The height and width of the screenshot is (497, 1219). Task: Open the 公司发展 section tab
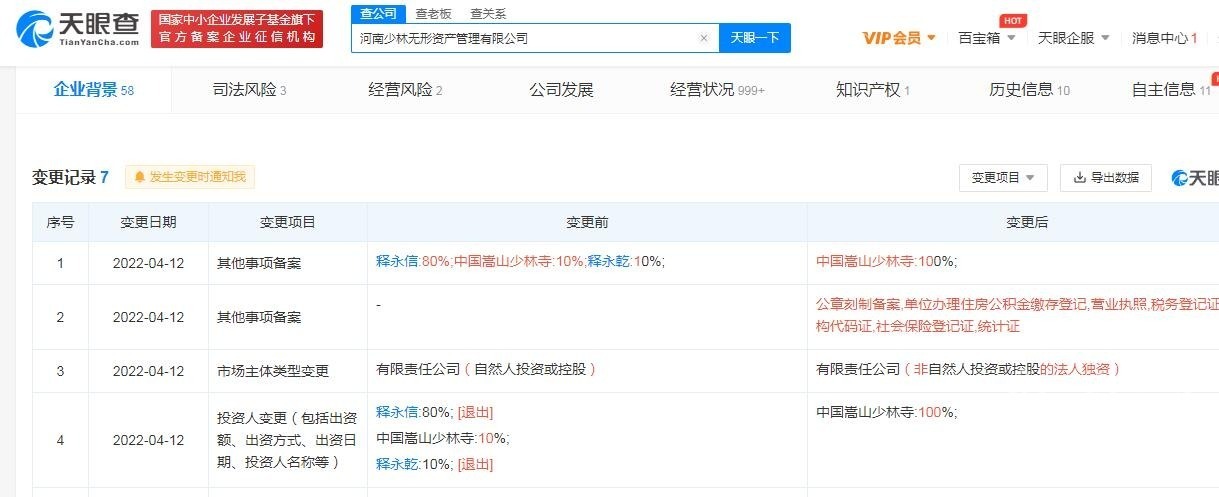561,90
